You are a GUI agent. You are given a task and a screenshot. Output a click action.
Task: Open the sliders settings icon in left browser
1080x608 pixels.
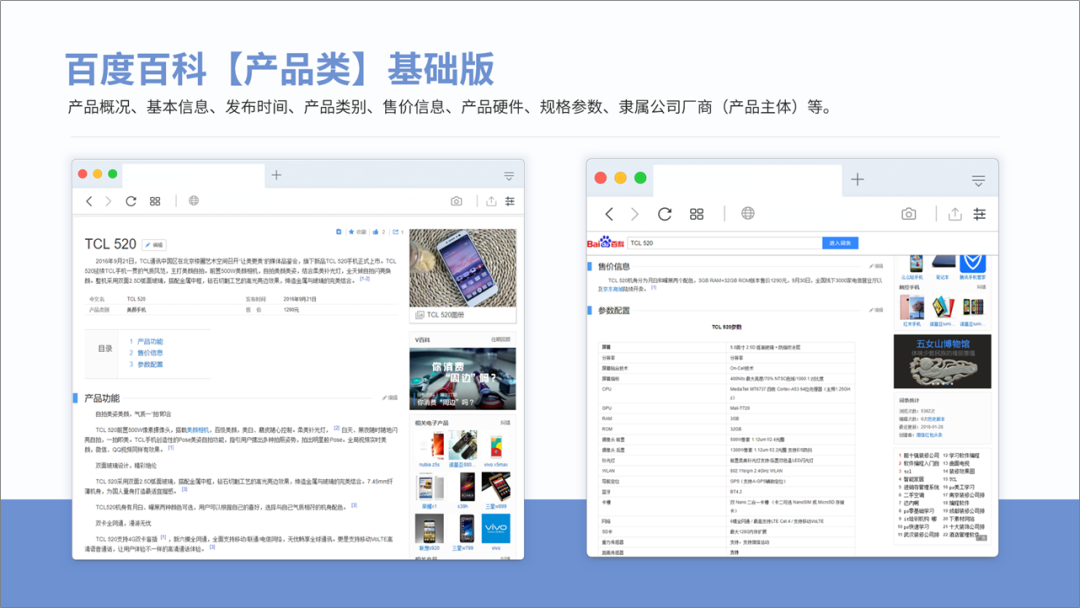(510, 201)
